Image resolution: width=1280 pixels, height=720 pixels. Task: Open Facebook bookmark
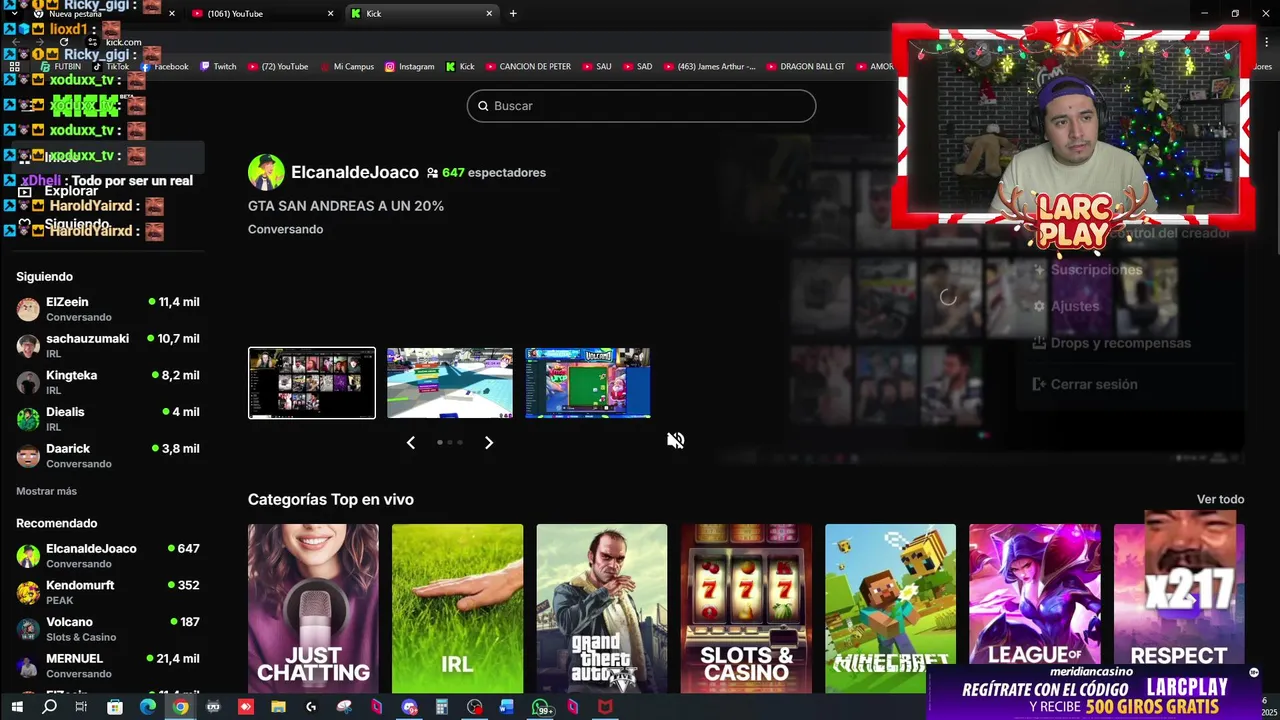(164, 67)
